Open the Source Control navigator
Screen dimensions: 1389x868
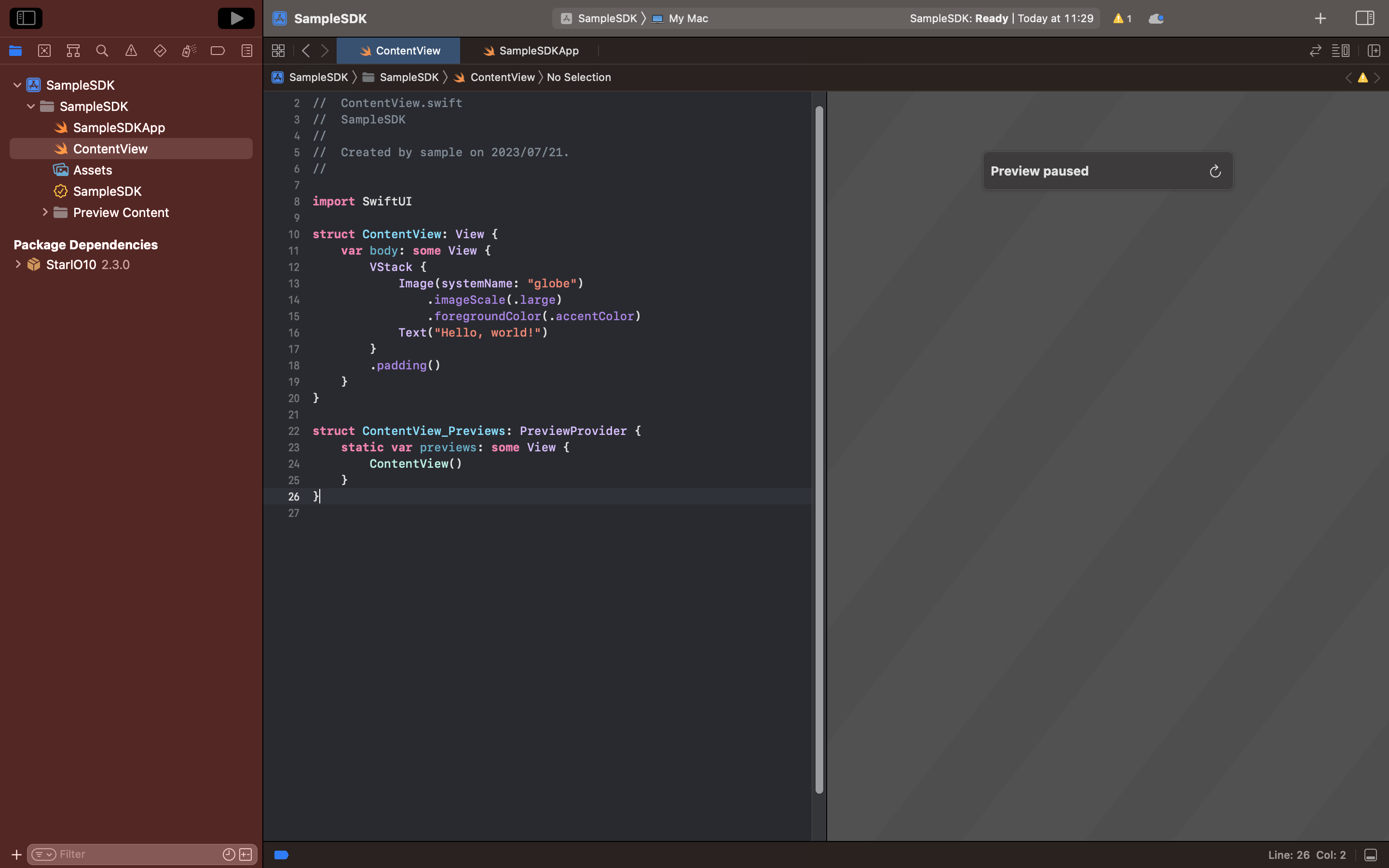[x=44, y=51]
